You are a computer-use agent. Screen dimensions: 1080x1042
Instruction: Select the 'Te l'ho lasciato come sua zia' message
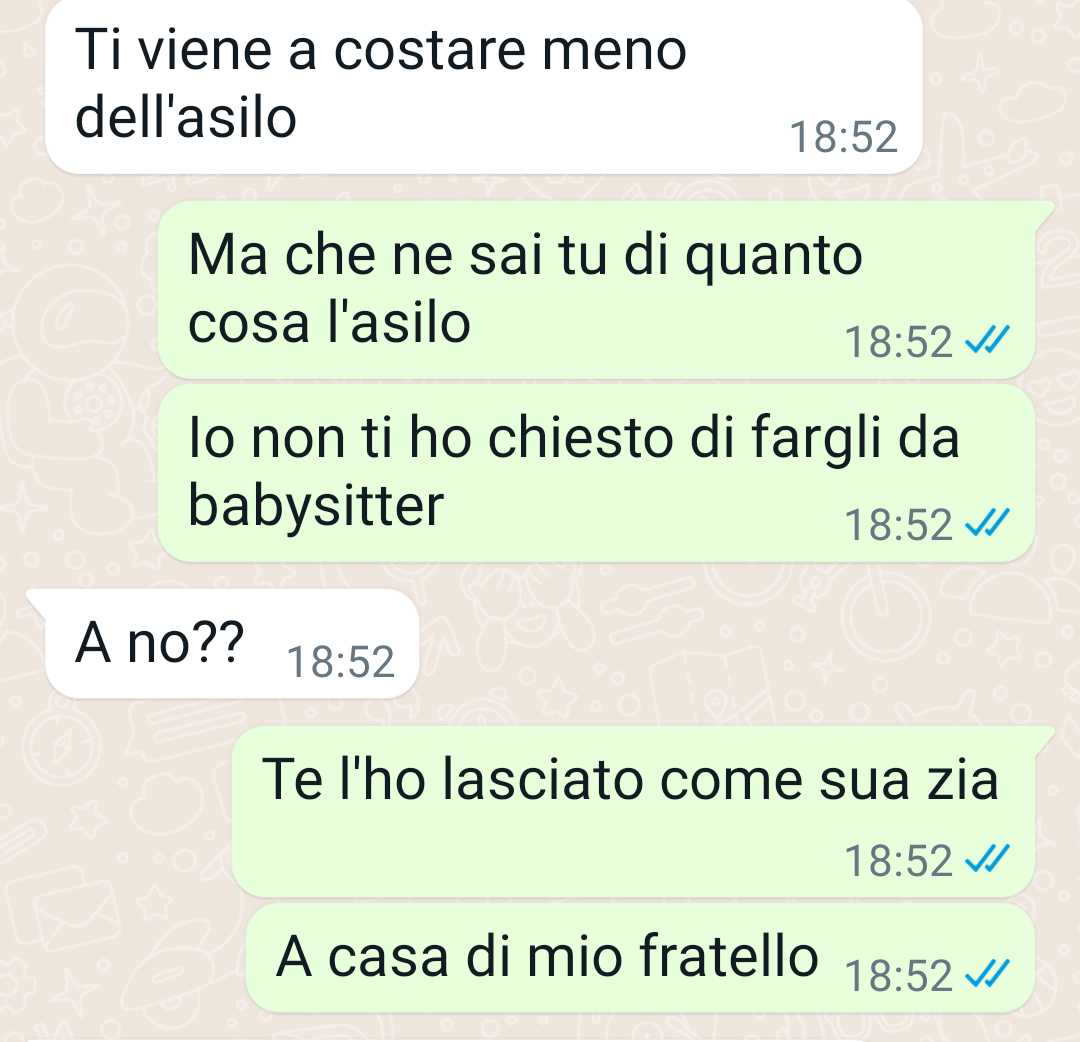[634, 811]
